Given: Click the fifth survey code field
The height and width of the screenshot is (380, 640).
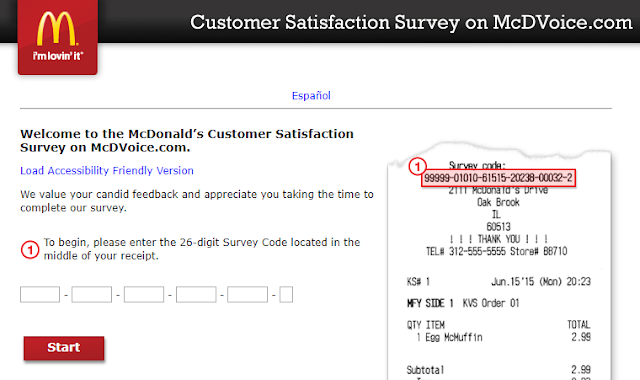Looking at the screenshot, I should [248, 294].
